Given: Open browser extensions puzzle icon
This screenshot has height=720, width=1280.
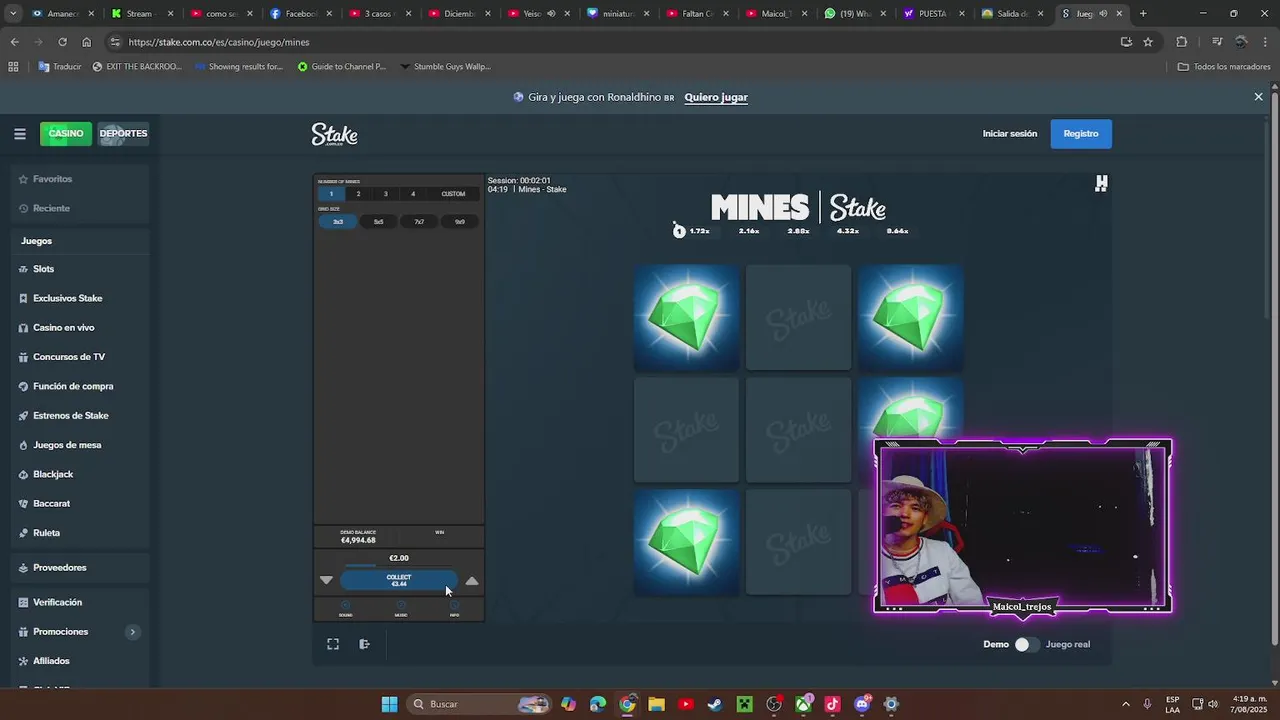Looking at the screenshot, I should click(x=1182, y=42).
